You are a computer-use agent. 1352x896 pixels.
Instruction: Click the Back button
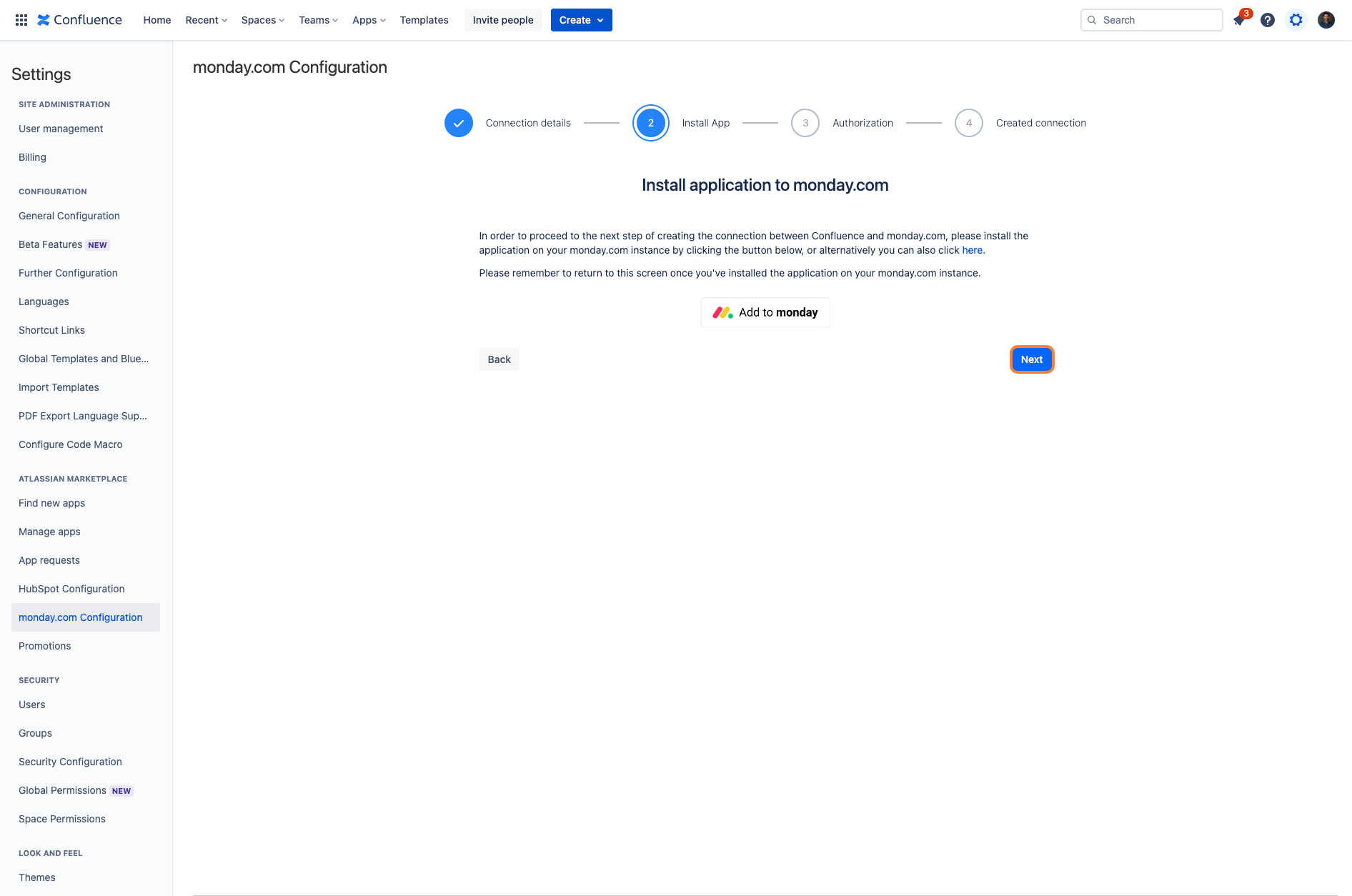pos(499,359)
